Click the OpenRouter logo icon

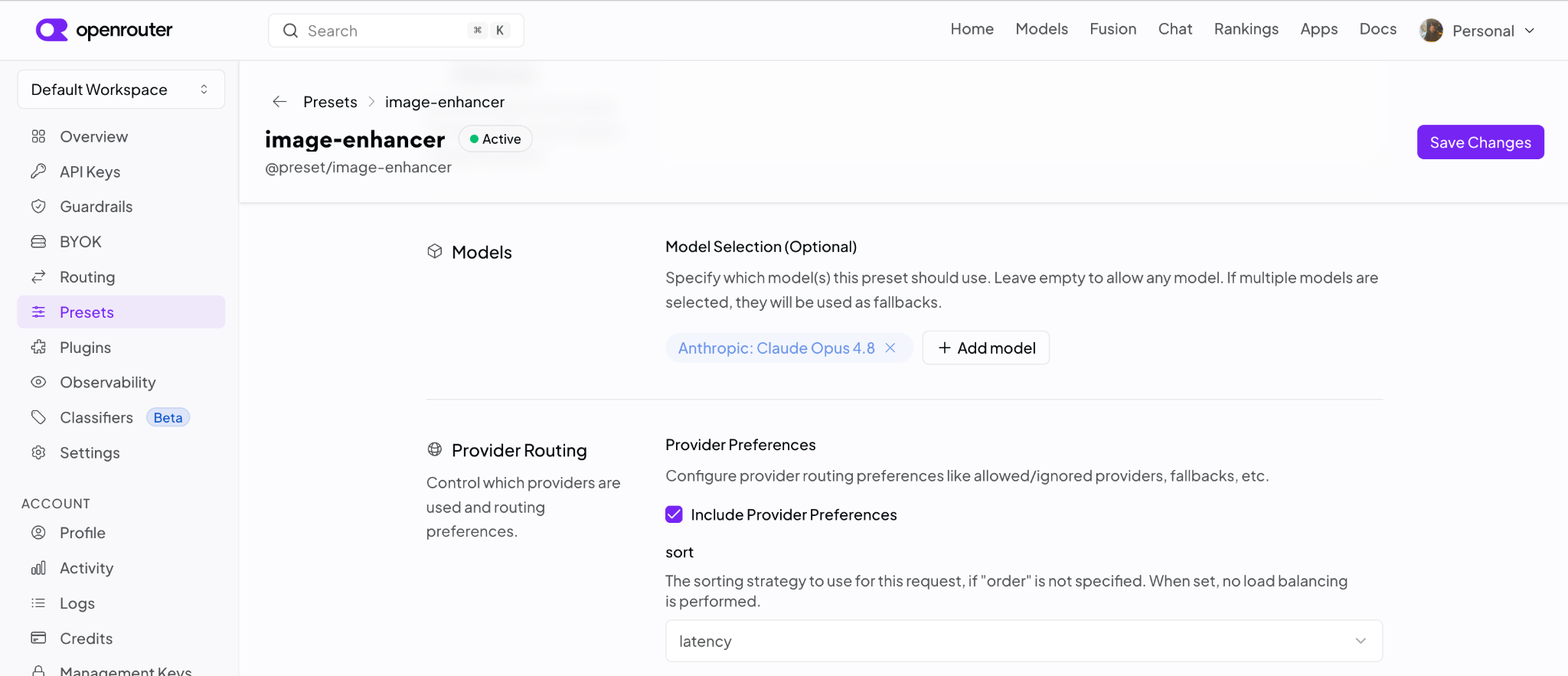[51, 30]
